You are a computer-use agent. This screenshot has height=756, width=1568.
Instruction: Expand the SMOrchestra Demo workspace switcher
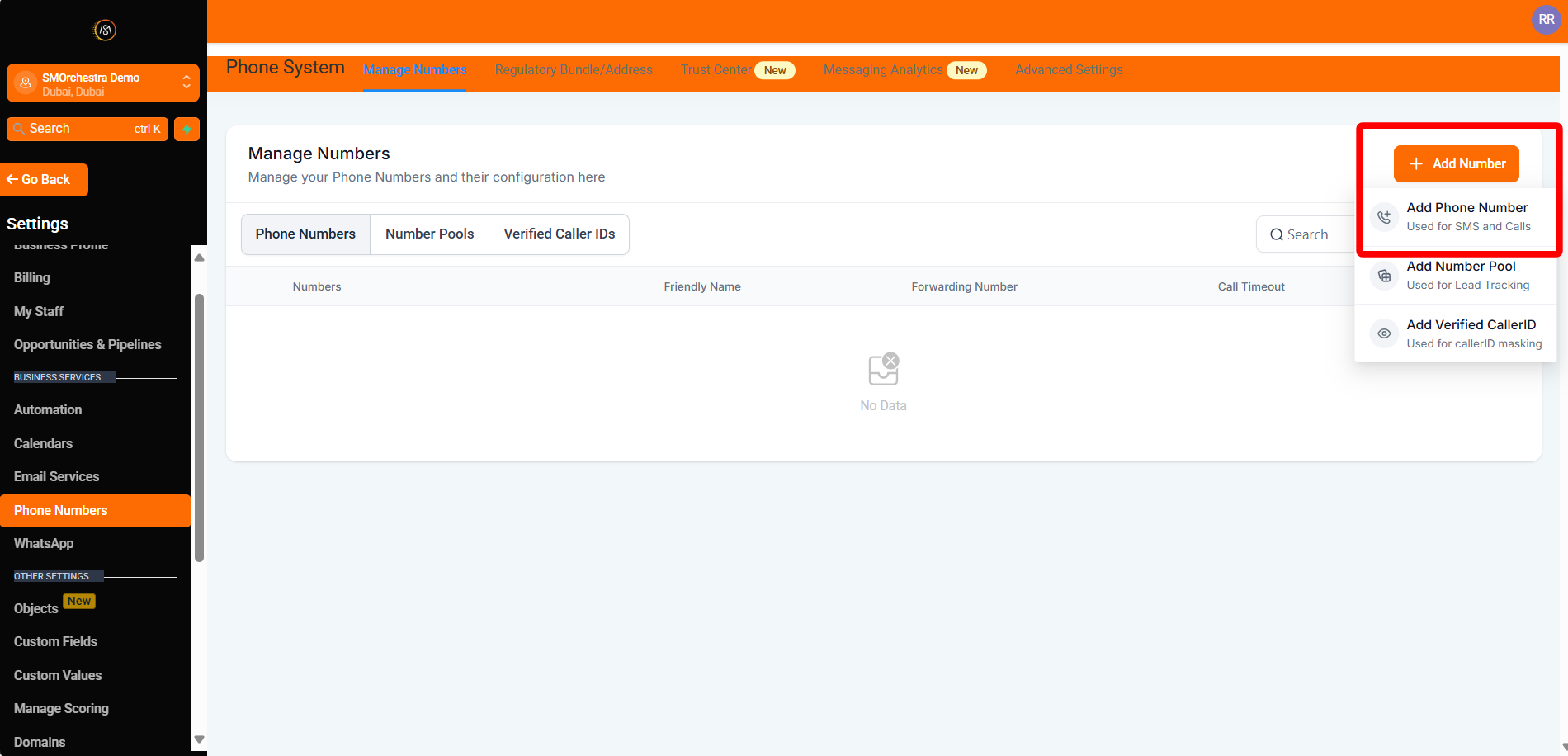pyautogui.click(x=187, y=83)
